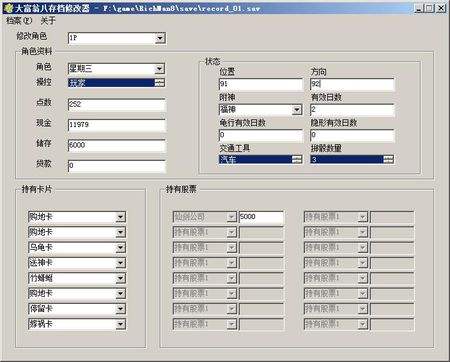Focus the 隐形有效日数 input field
The image size is (450, 362).
click(352, 135)
